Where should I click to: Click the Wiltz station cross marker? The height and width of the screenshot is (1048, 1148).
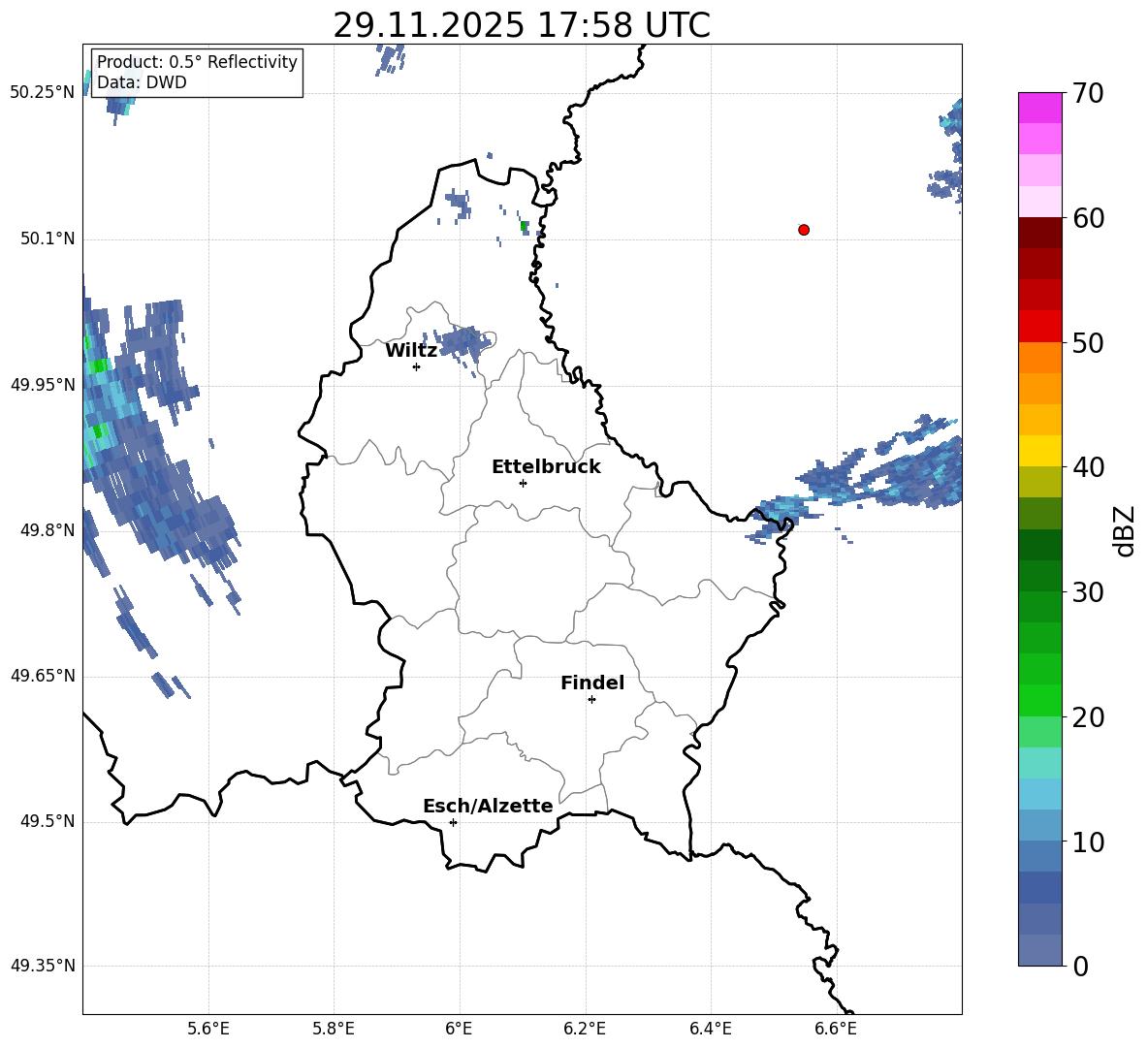click(416, 366)
